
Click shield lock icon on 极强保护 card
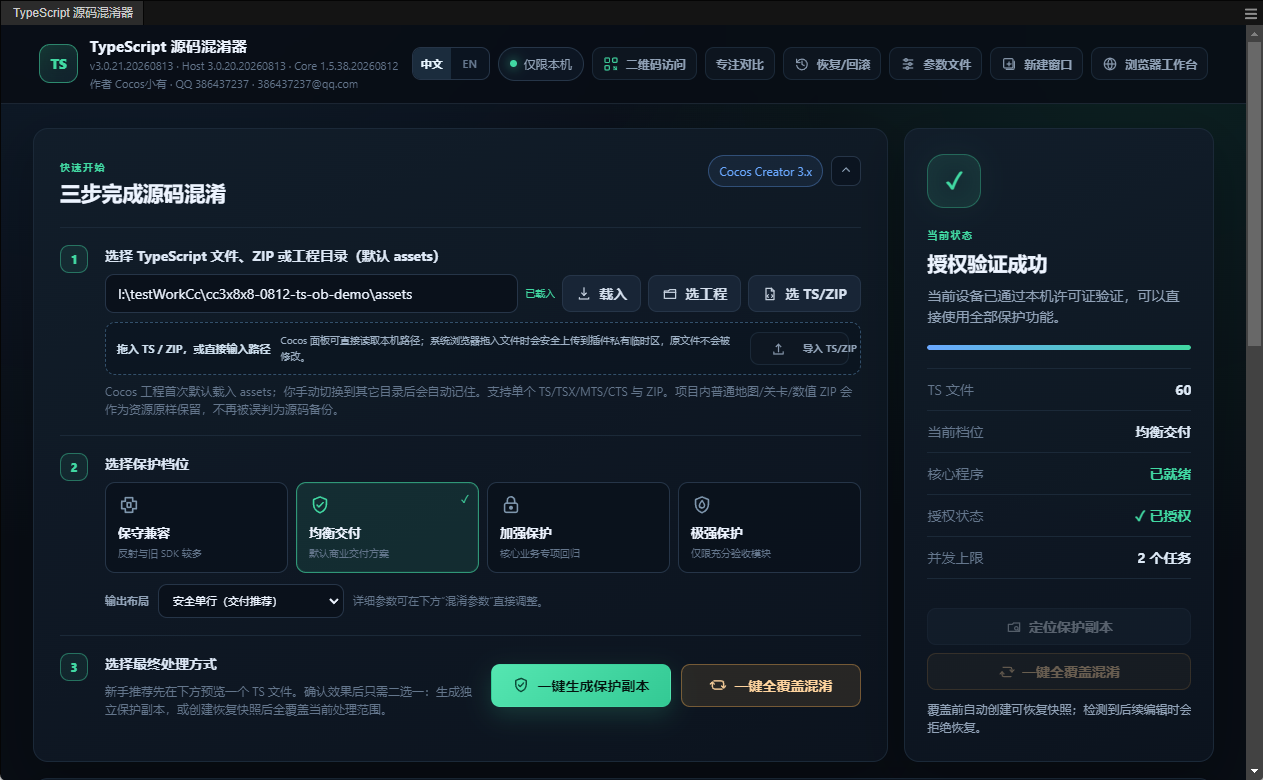click(x=702, y=505)
